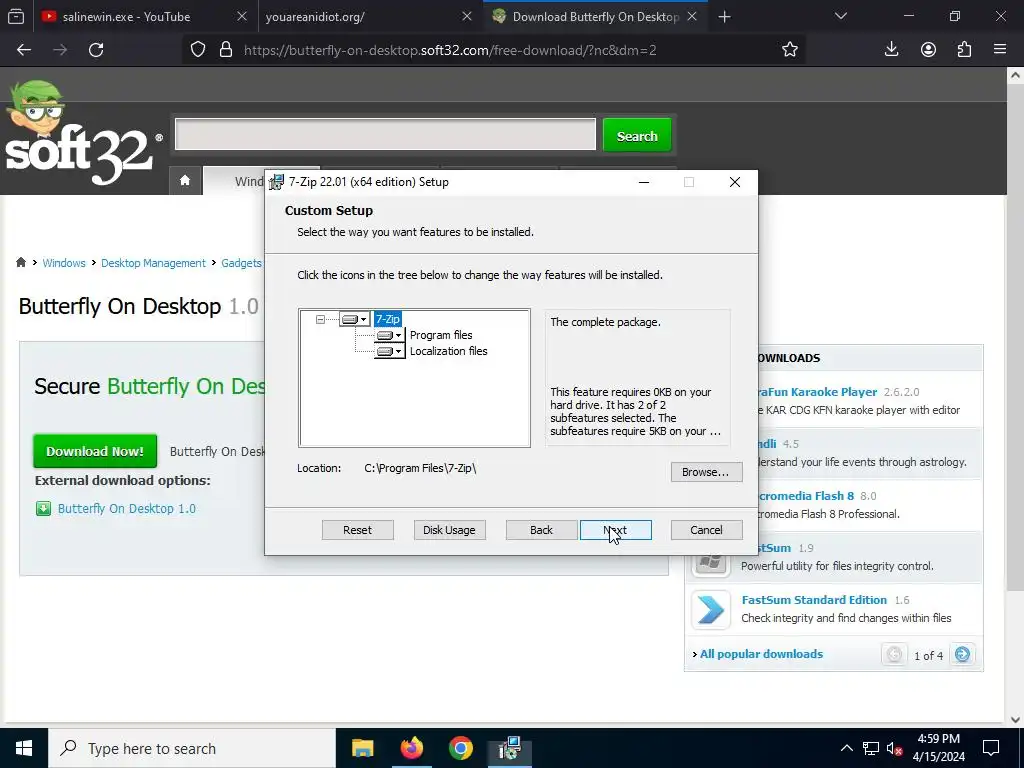Open Localization files feature dropdown
The width and height of the screenshot is (1024, 768).
(389, 351)
